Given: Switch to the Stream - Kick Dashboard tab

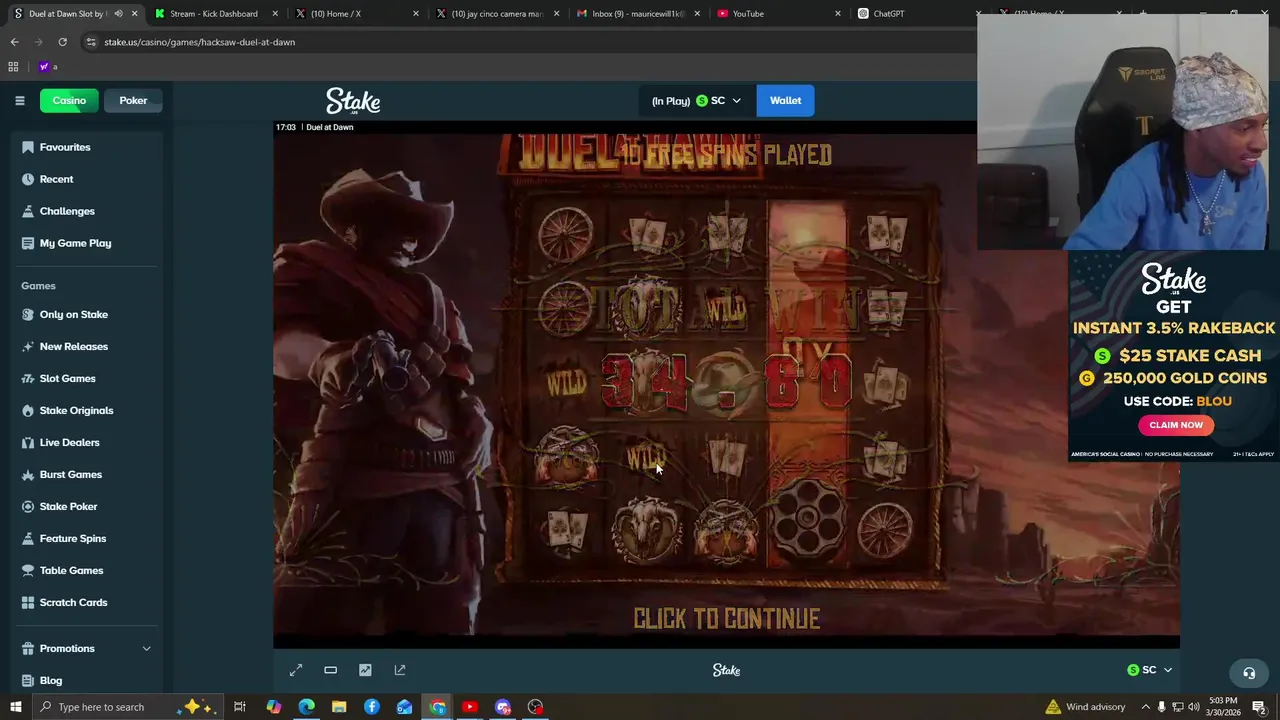Looking at the screenshot, I should tap(213, 14).
